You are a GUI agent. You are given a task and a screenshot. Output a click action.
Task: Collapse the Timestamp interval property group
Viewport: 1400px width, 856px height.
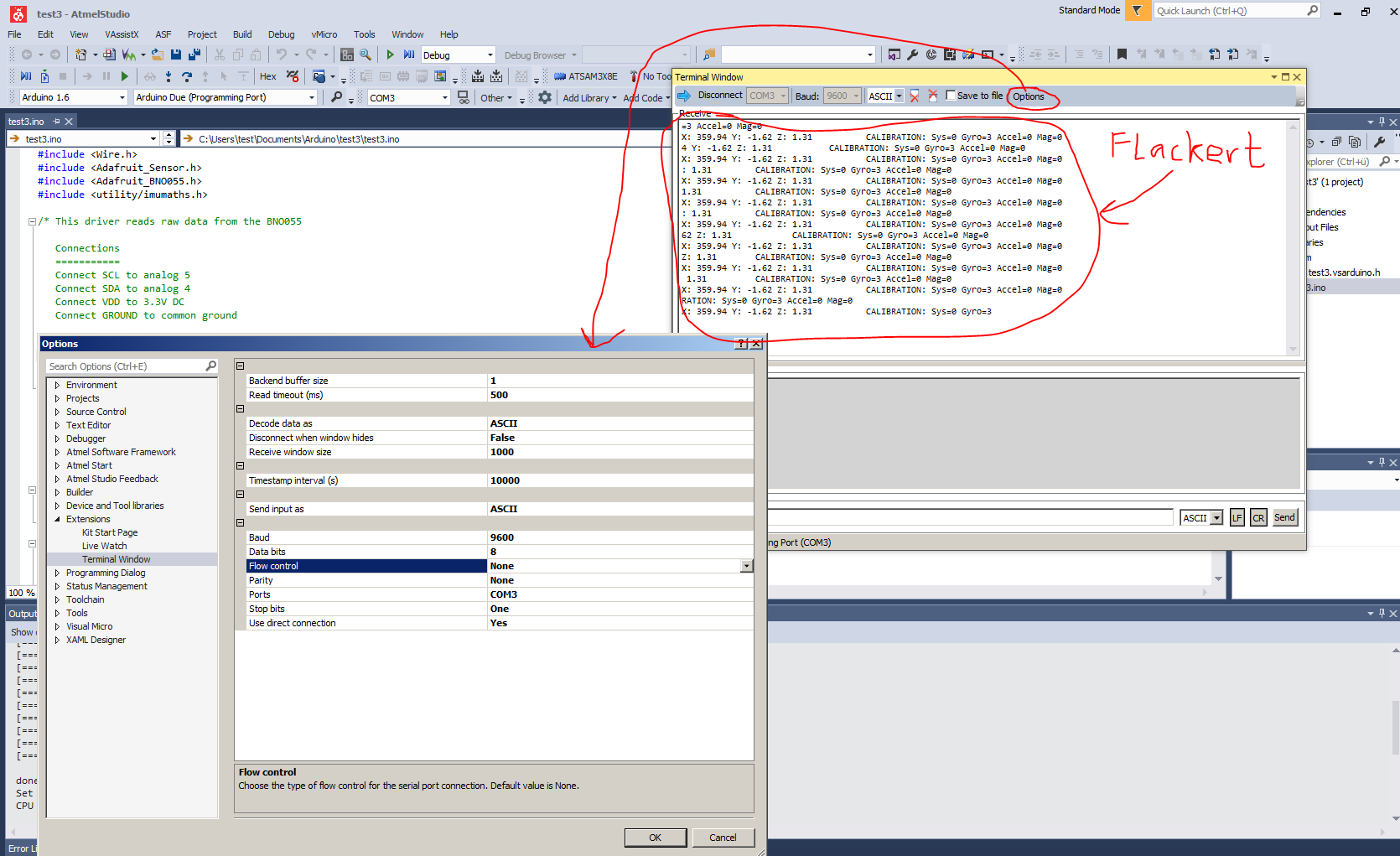240,466
